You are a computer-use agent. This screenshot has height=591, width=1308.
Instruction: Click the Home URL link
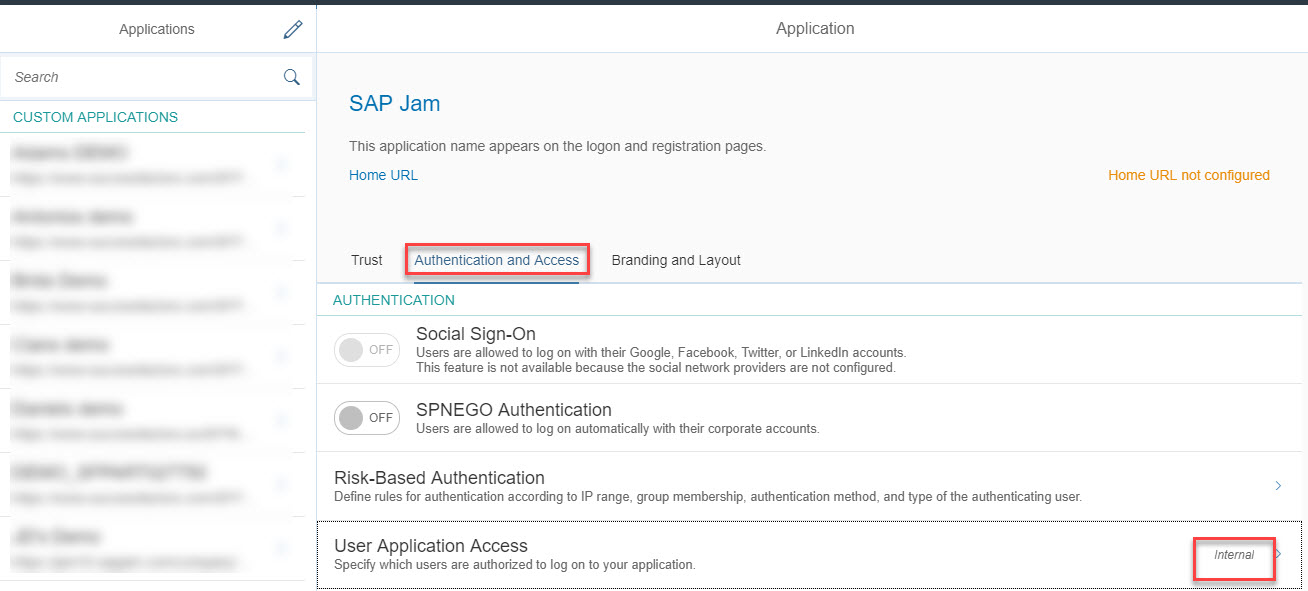[383, 175]
